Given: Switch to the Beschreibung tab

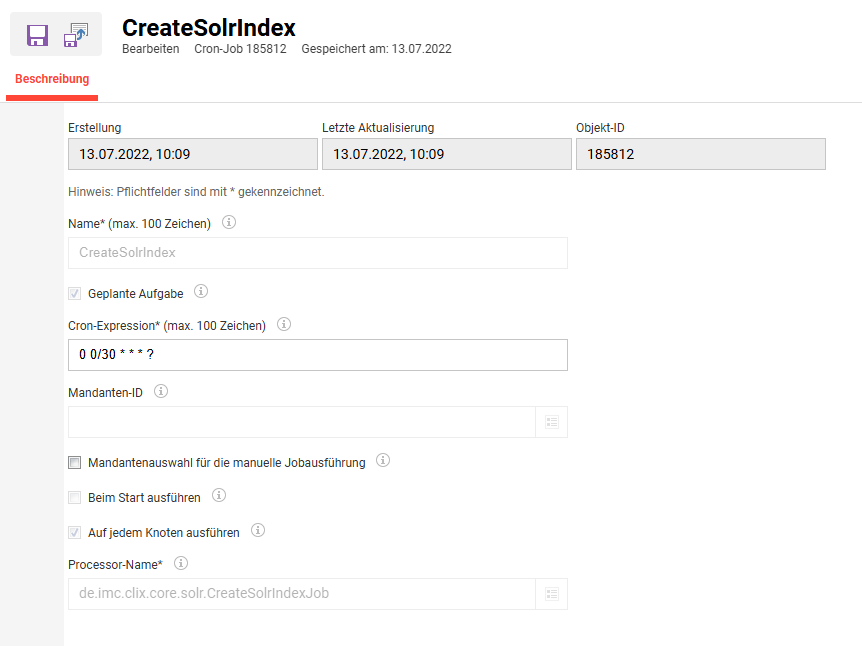Looking at the screenshot, I should click(52, 79).
